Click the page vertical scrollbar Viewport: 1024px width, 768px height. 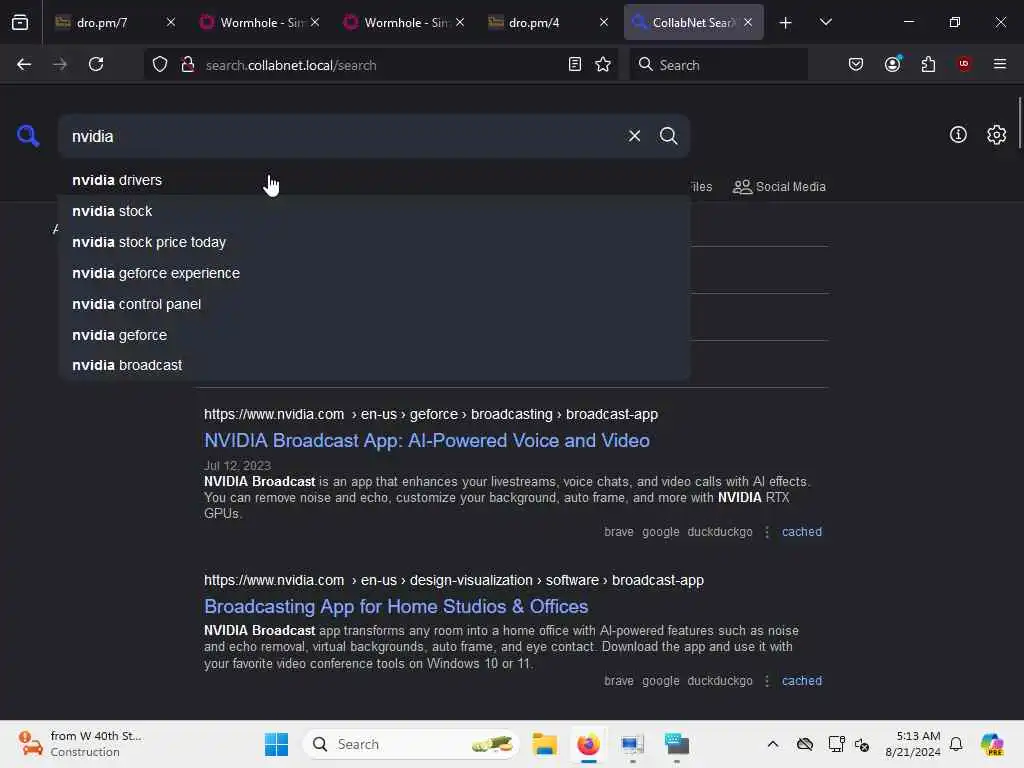click(x=1019, y=123)
